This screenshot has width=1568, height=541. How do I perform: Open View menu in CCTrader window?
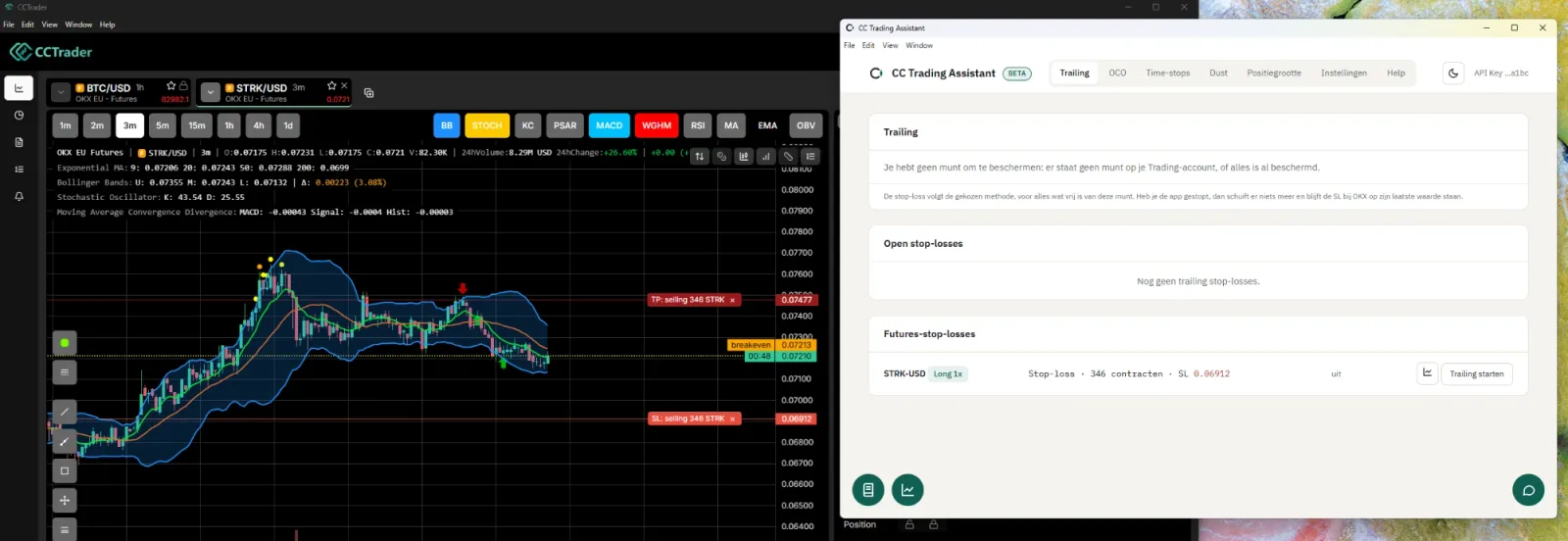click(x=49, y=25)
